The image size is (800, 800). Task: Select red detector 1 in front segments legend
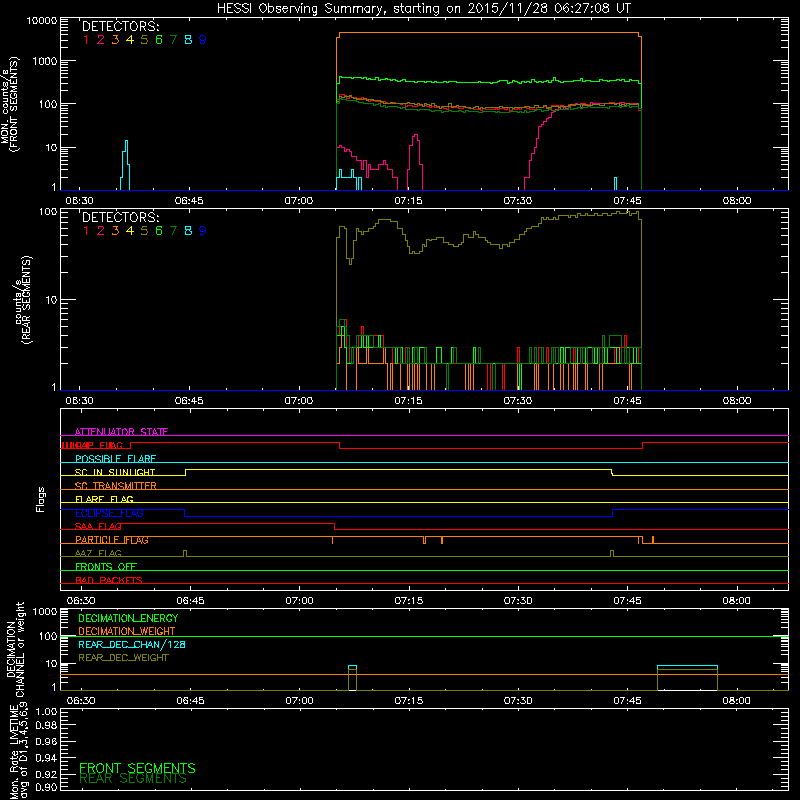tap(86, 40)
